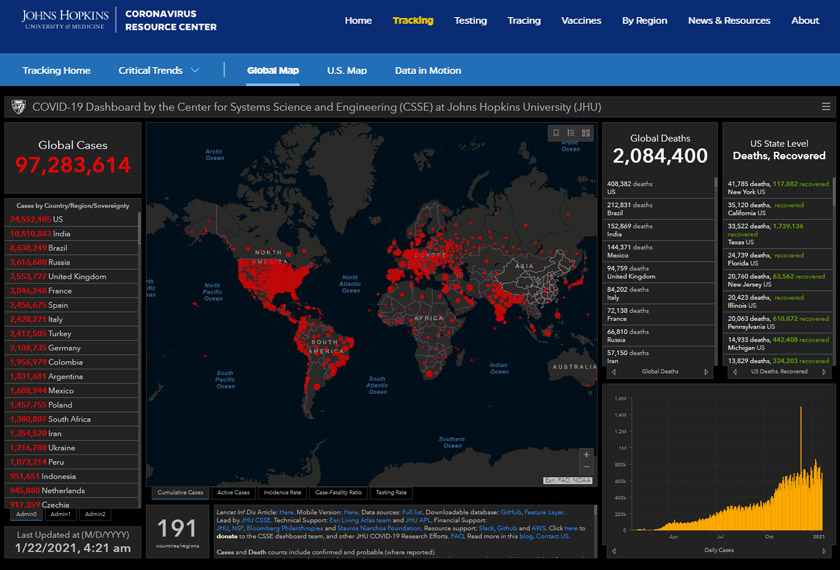Image resolution: width=840 pixels, height=570 pixels.
Task: Open Vaccines in the top navigation
Action: [581, 20]
